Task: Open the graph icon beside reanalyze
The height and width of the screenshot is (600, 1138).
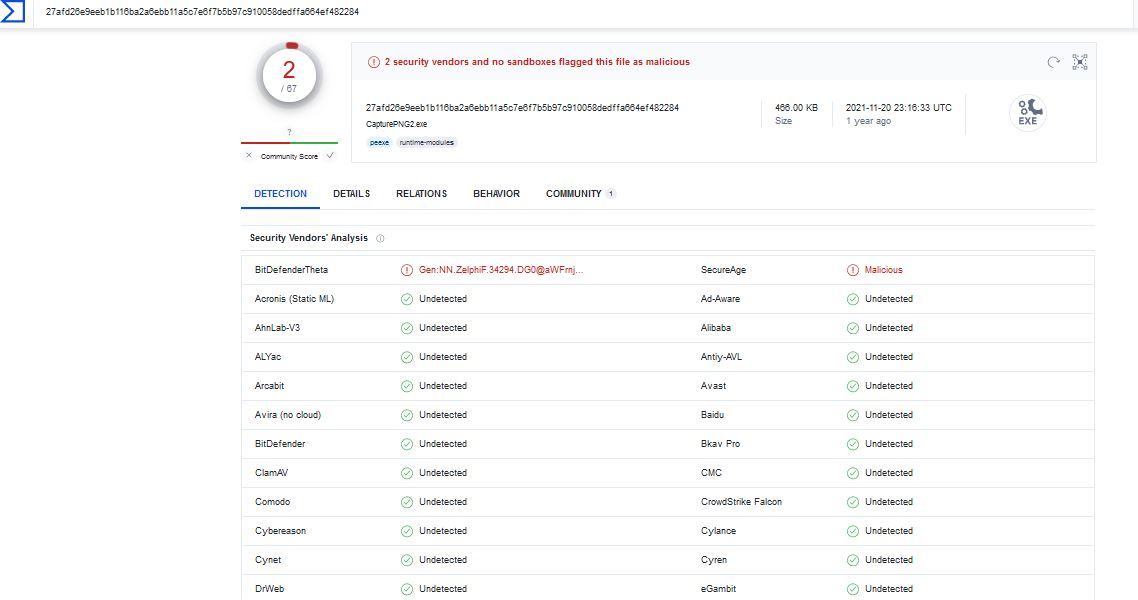Action: 1080,62
